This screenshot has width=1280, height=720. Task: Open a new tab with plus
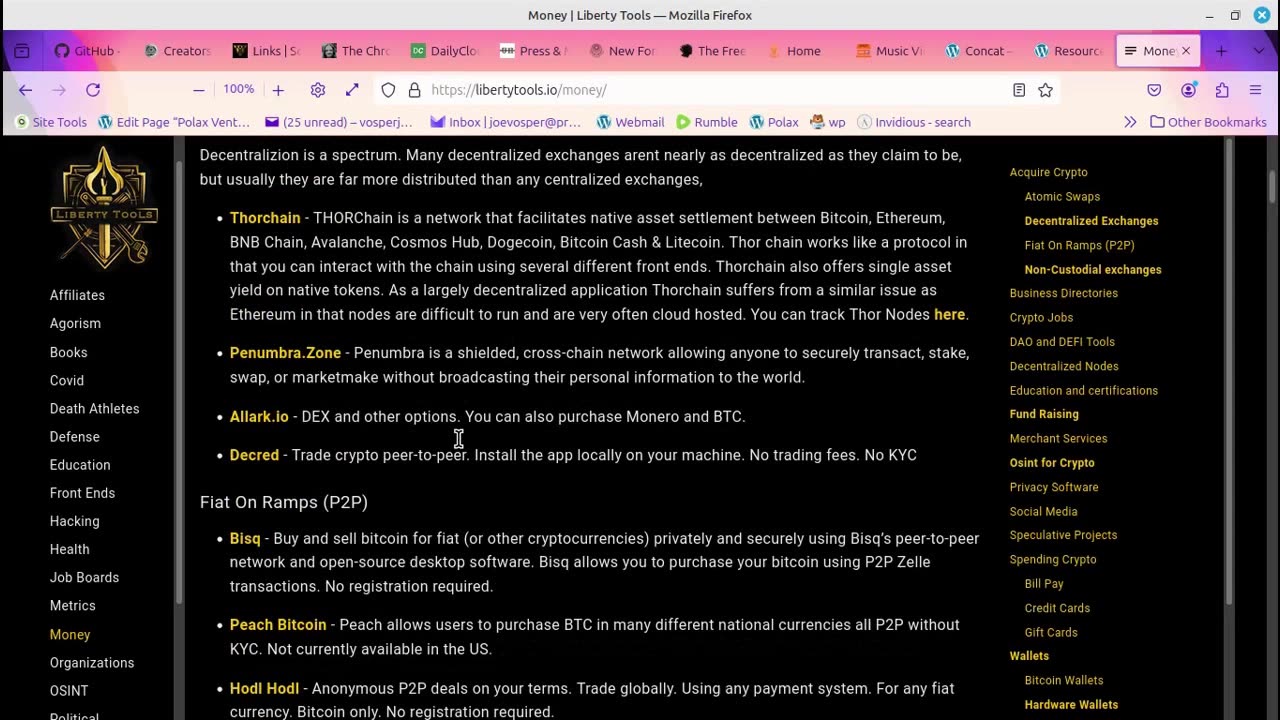(1221, 51)
